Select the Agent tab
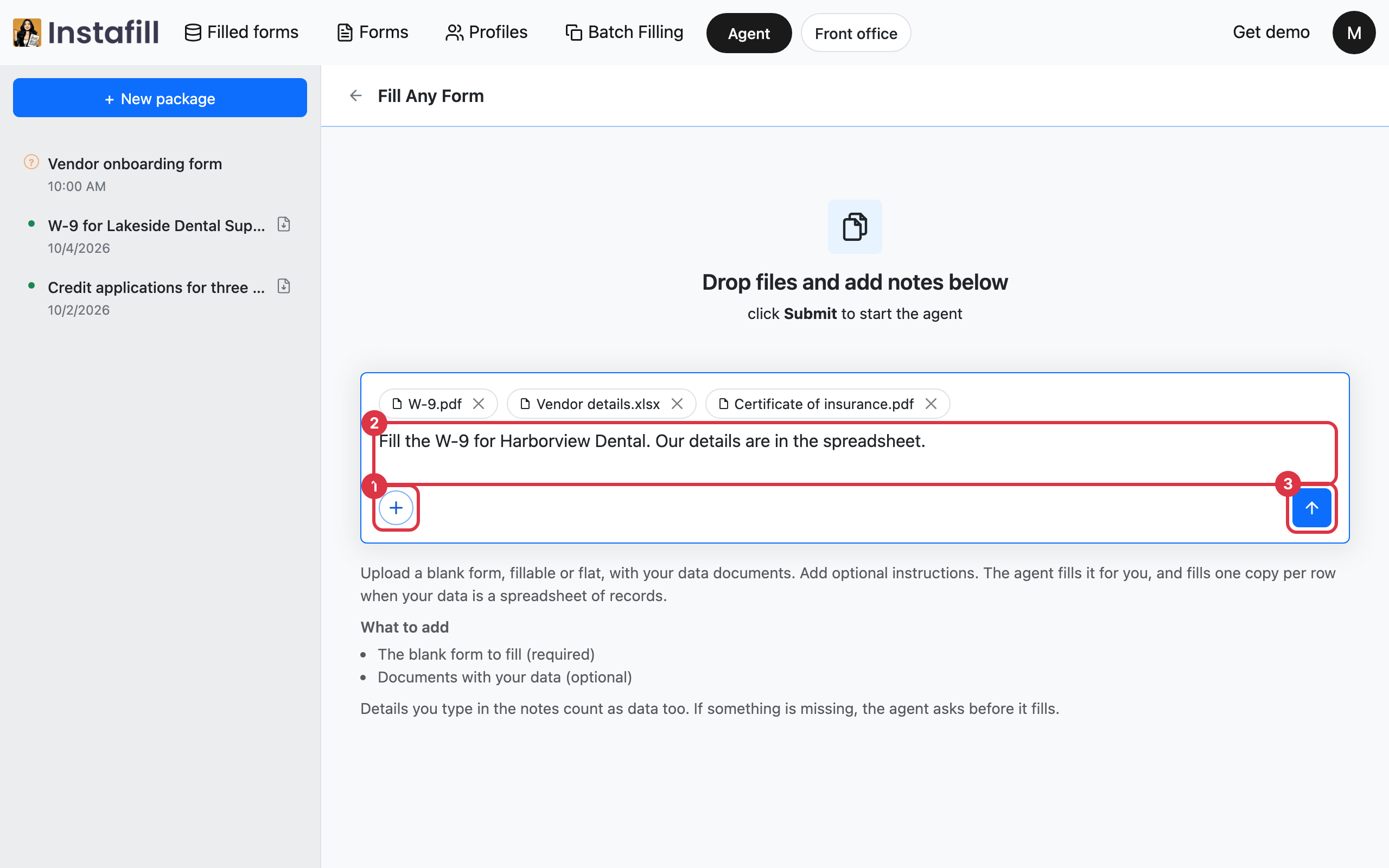 coord(748,33)
